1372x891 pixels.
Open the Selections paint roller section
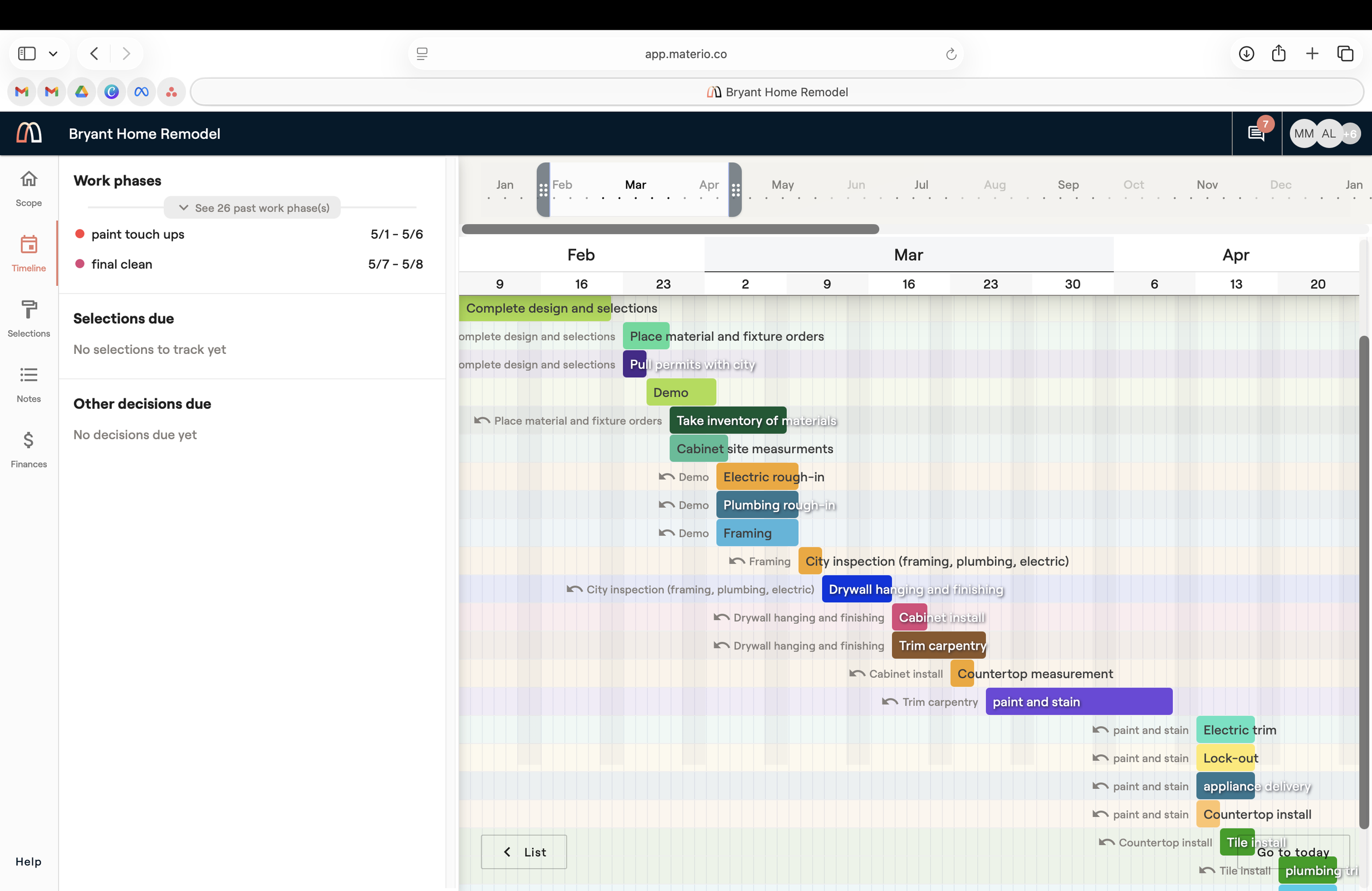28,319
